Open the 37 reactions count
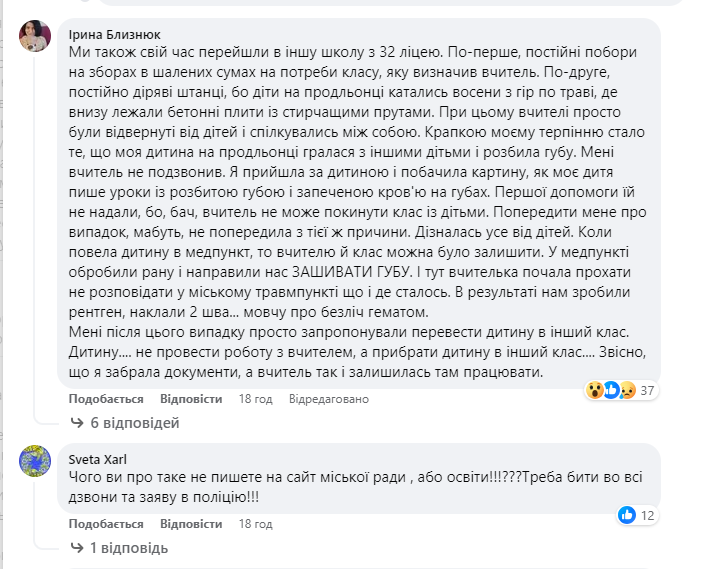702x569 pixels. 646,390
